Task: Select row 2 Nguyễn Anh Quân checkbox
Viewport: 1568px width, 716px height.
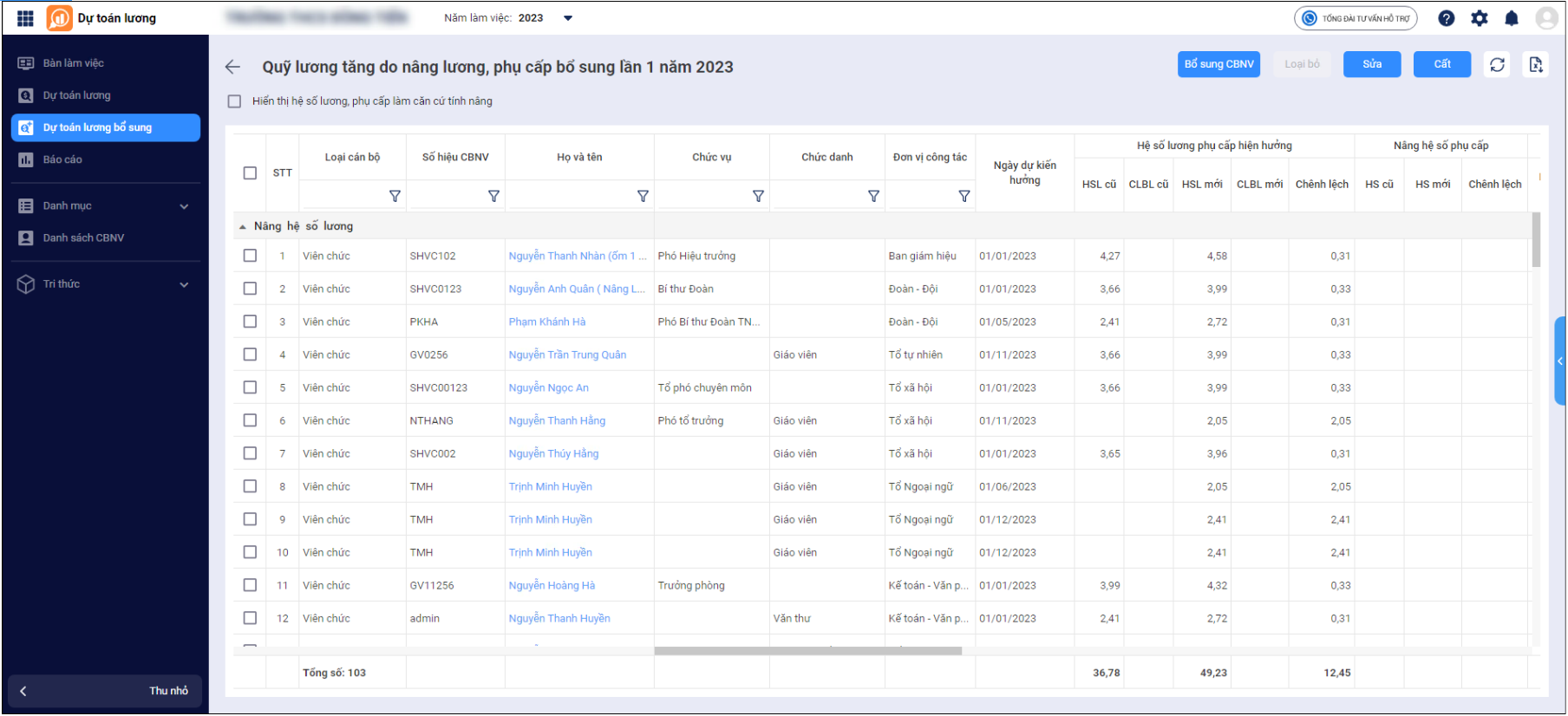Action: coord(250,289)
